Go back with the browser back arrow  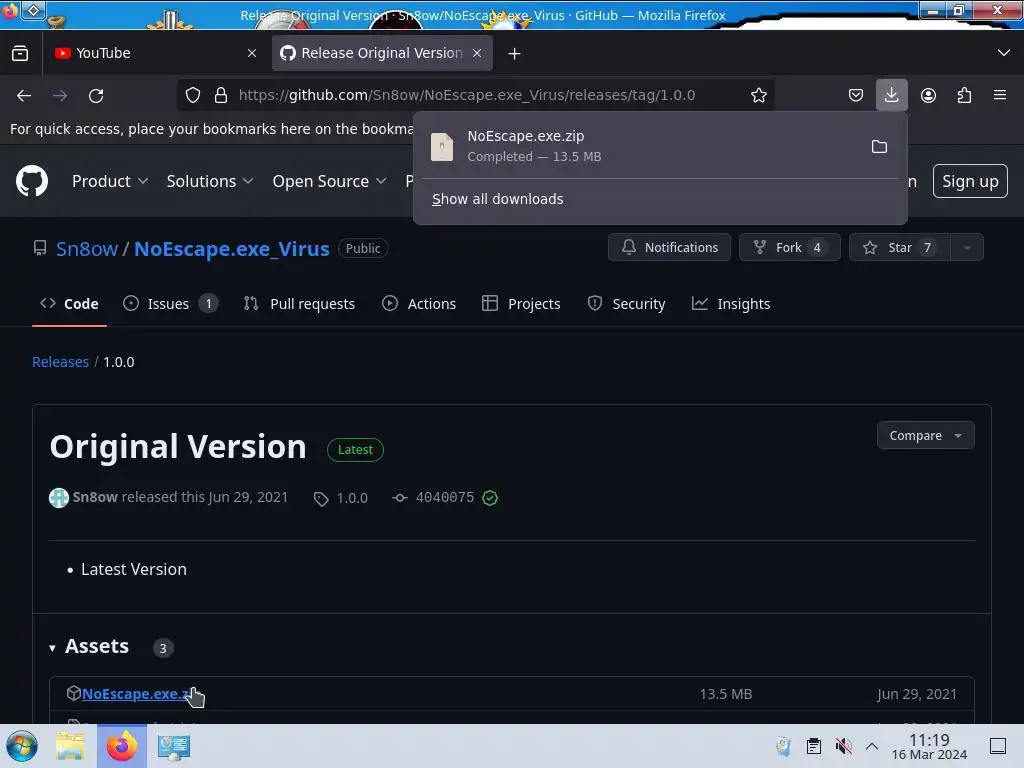[24, 95]
